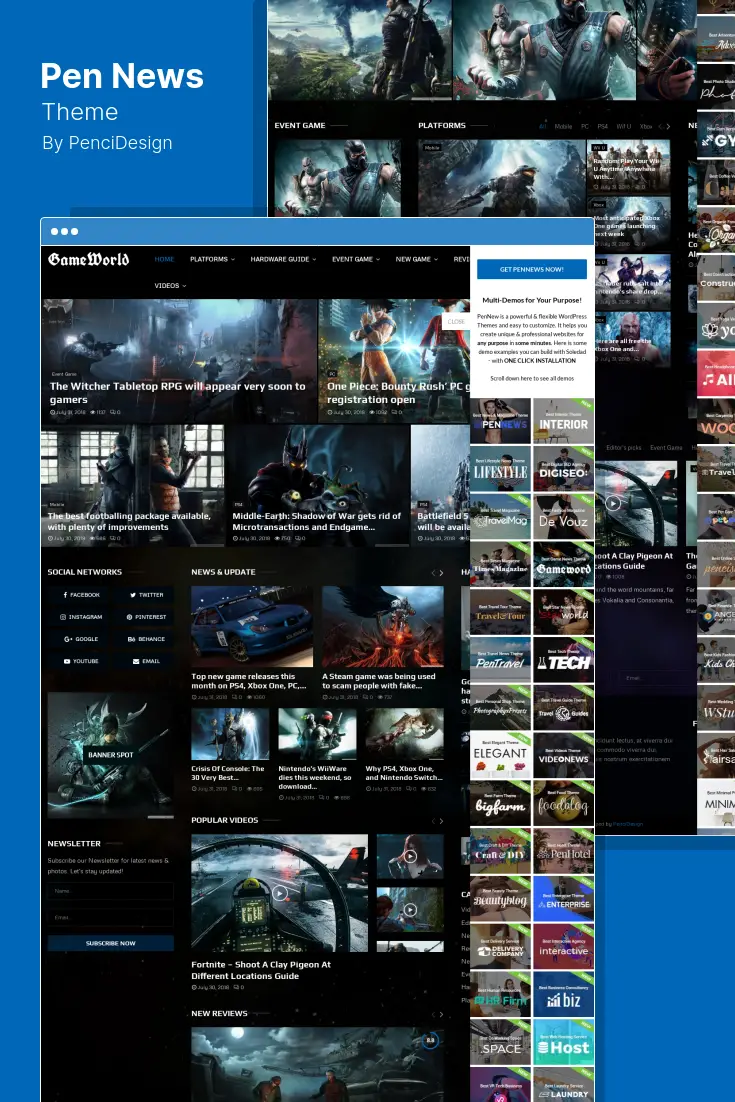The height and width of the screenshot is (1102, 735).
Task: Open the DigiSEO demo thumbnail
Action: pyautogui.click(x=564, y=469)
